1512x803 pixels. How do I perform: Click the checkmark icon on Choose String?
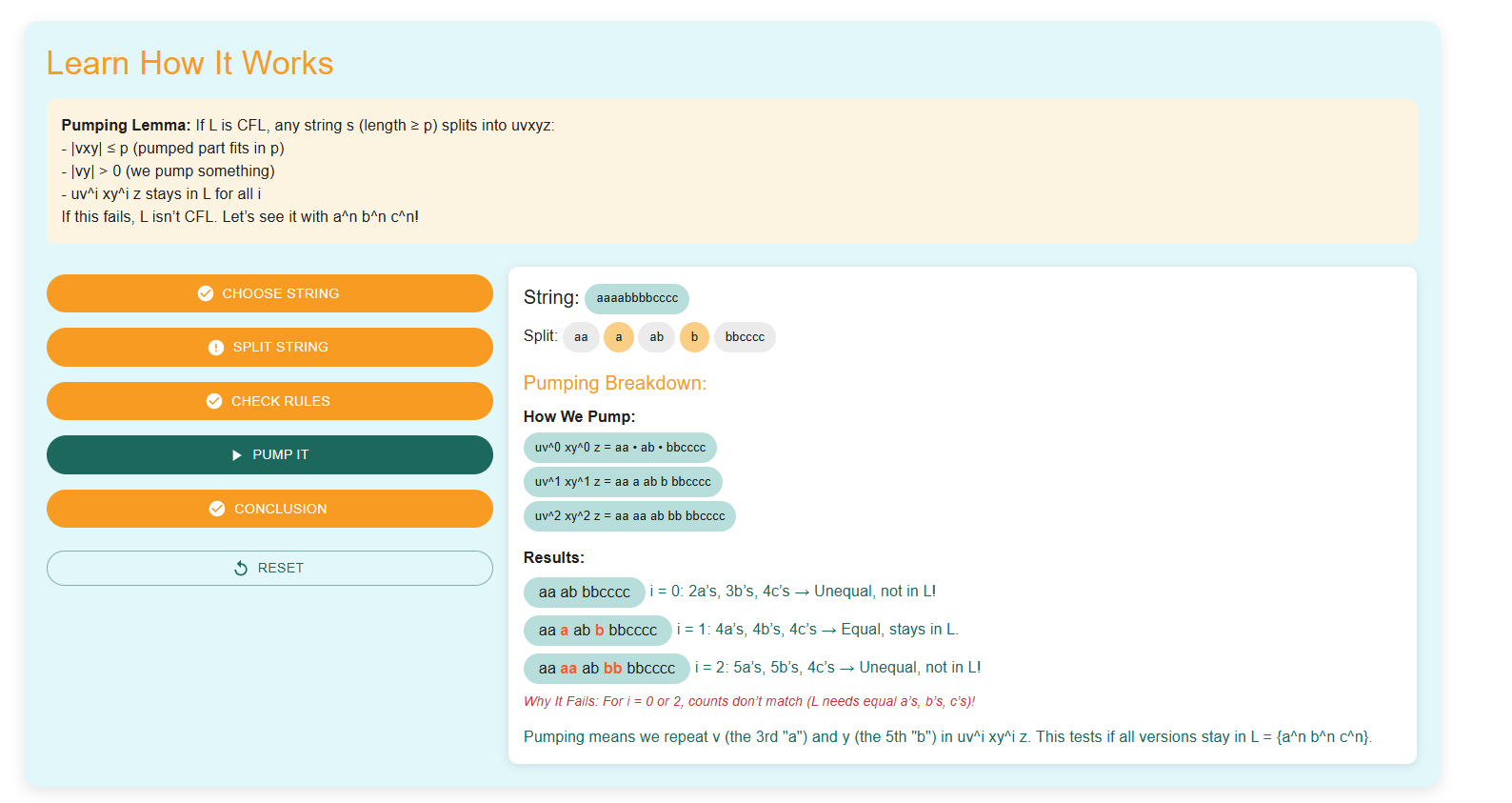point(205,293)
